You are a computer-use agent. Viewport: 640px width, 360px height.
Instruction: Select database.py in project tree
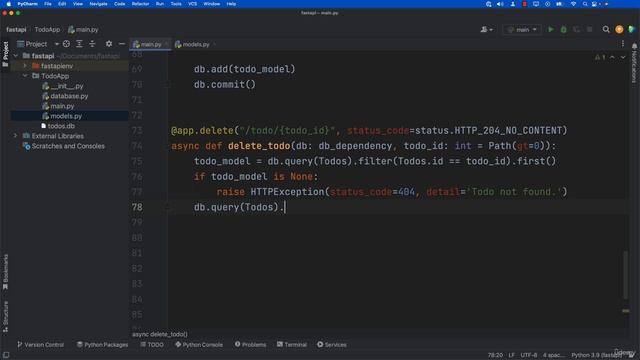(65, 96)
